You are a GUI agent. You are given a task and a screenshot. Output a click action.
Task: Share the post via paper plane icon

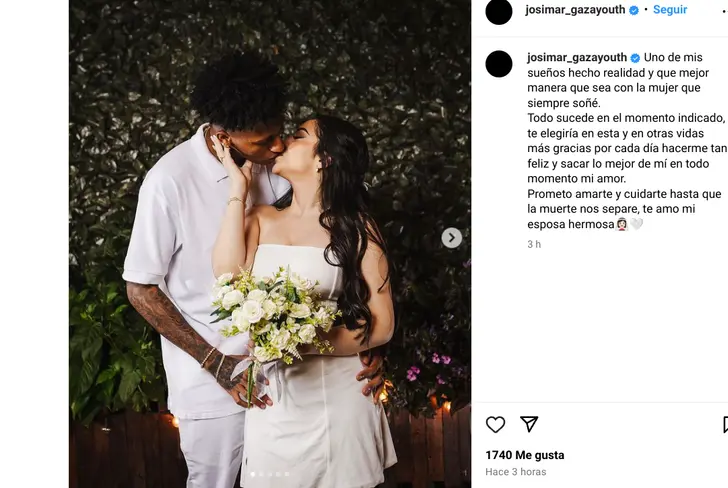[x=529, y=424]
